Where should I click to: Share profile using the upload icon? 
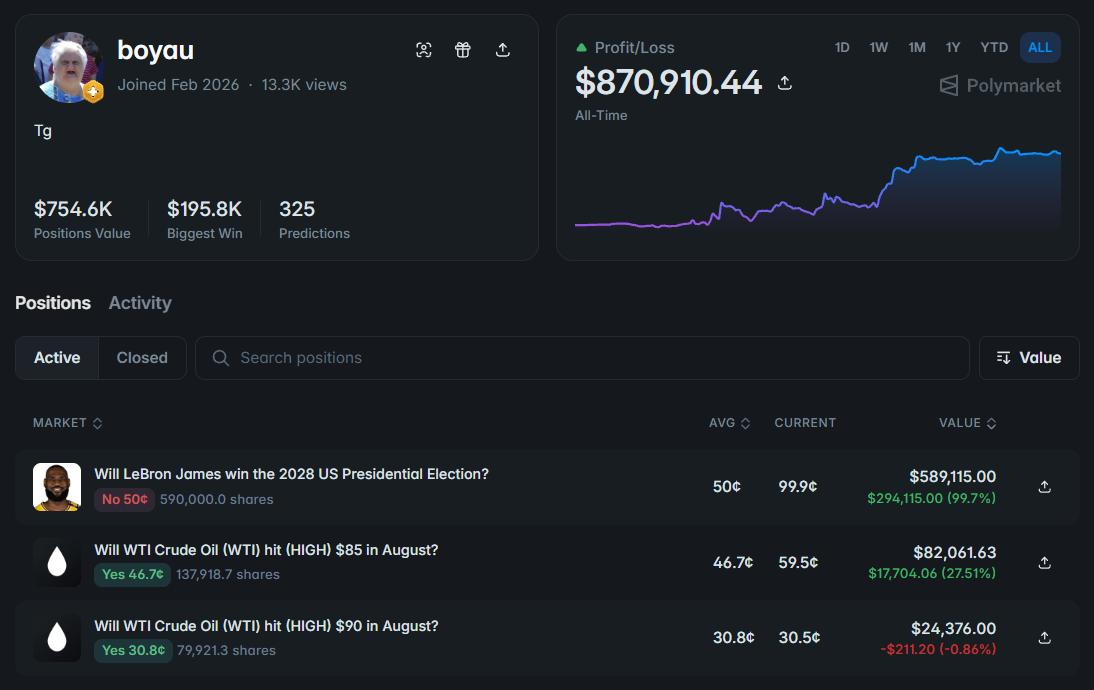pyautogui.click(x=502, y=50)
